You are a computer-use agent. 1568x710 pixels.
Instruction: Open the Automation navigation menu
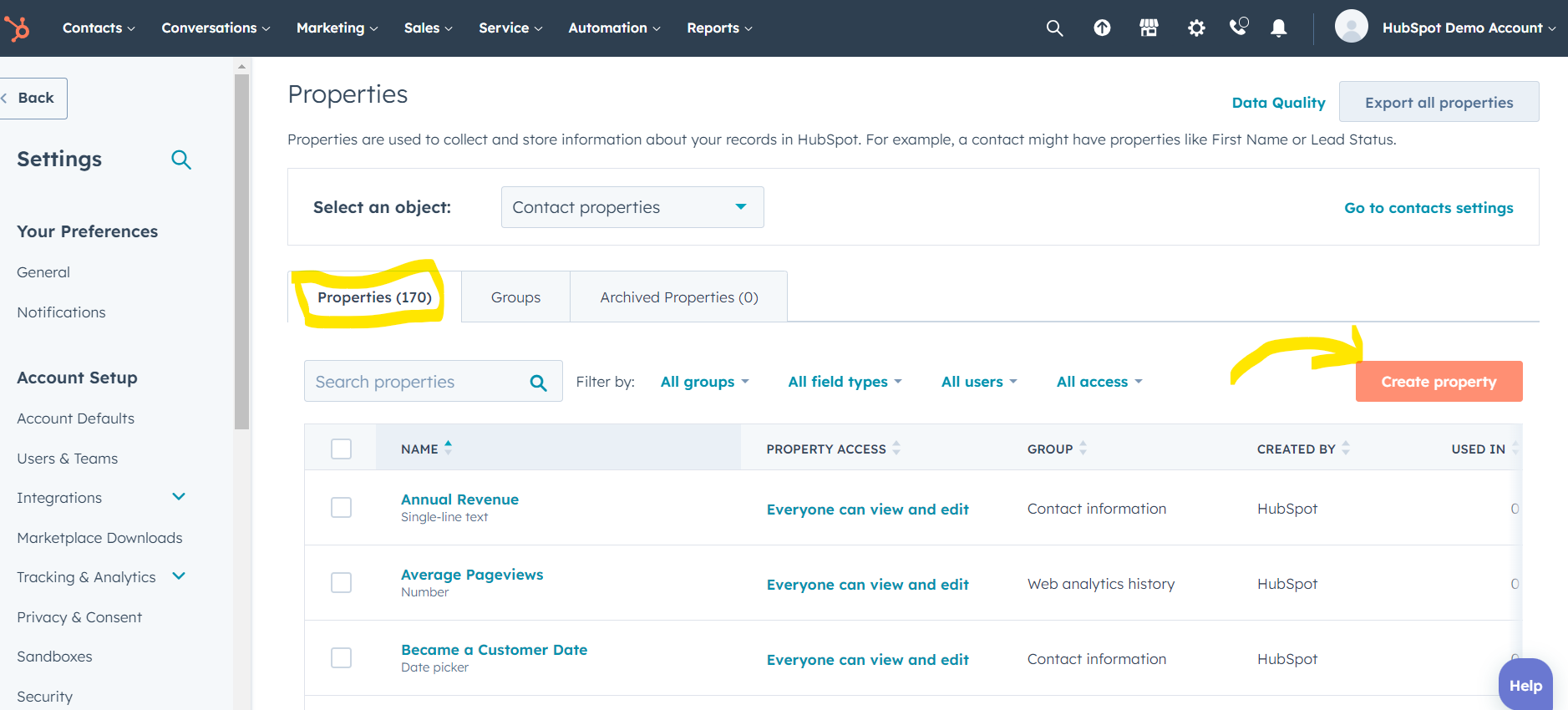click(614, 28)
